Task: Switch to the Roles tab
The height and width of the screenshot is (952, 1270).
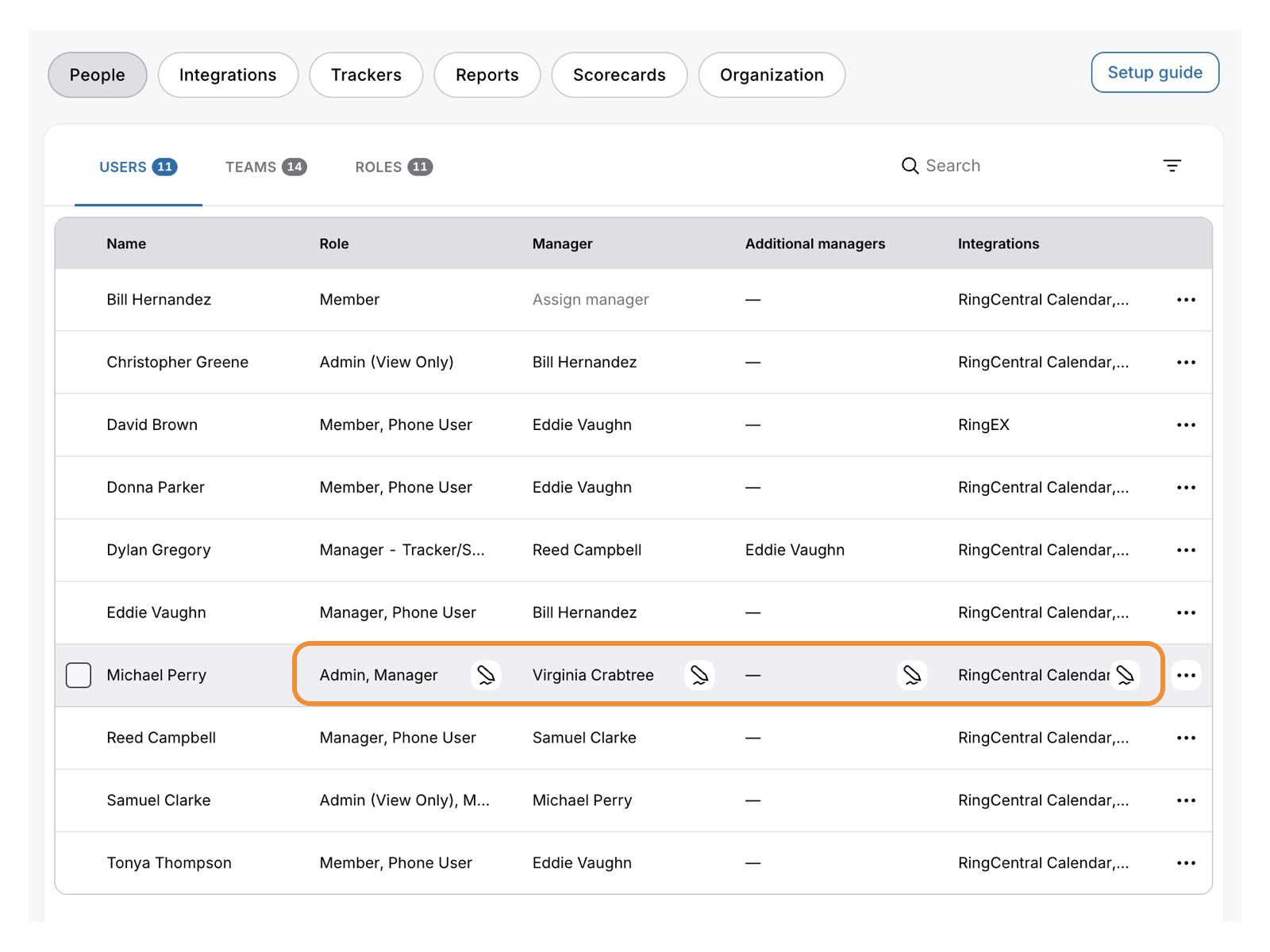Action: tap(393, 167)
